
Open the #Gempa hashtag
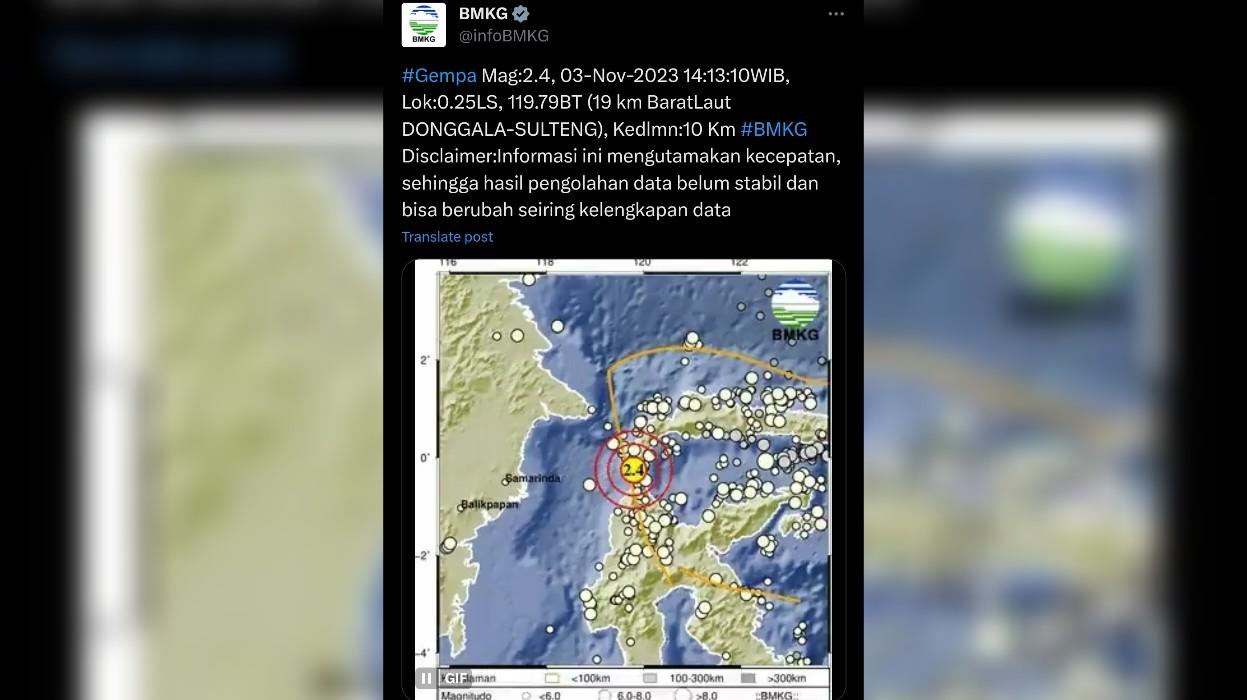pyautogui.click(x=439, y=76)
